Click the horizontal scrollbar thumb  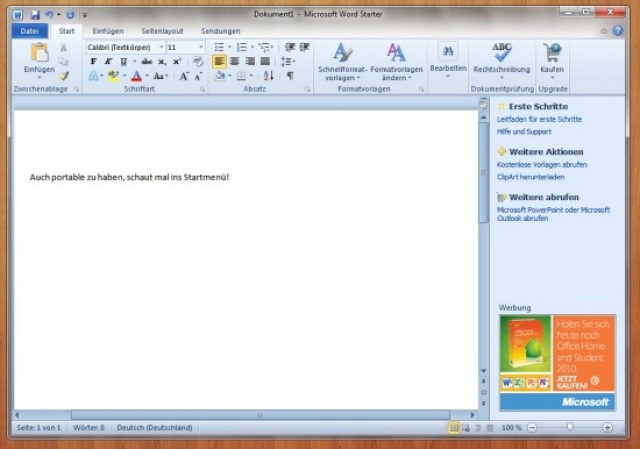coord(260,415)
